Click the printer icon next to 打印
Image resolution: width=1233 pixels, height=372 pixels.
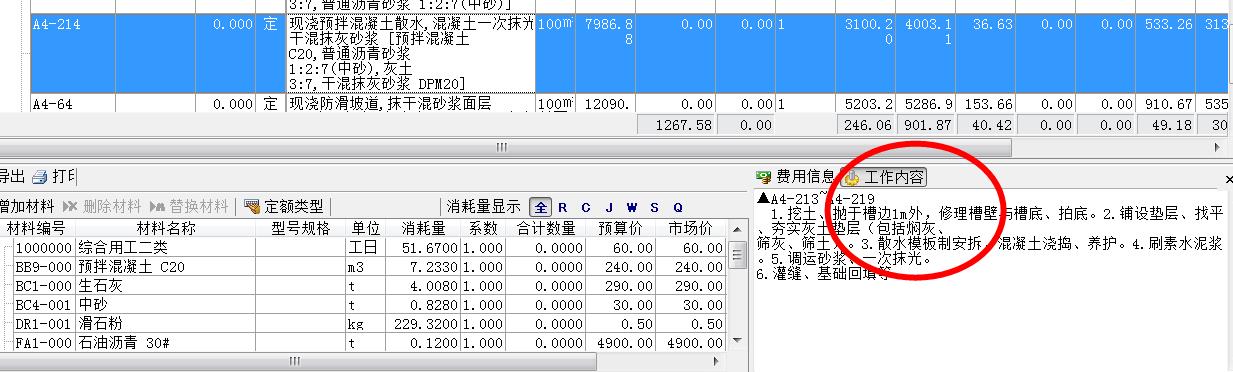pos(39,177)
